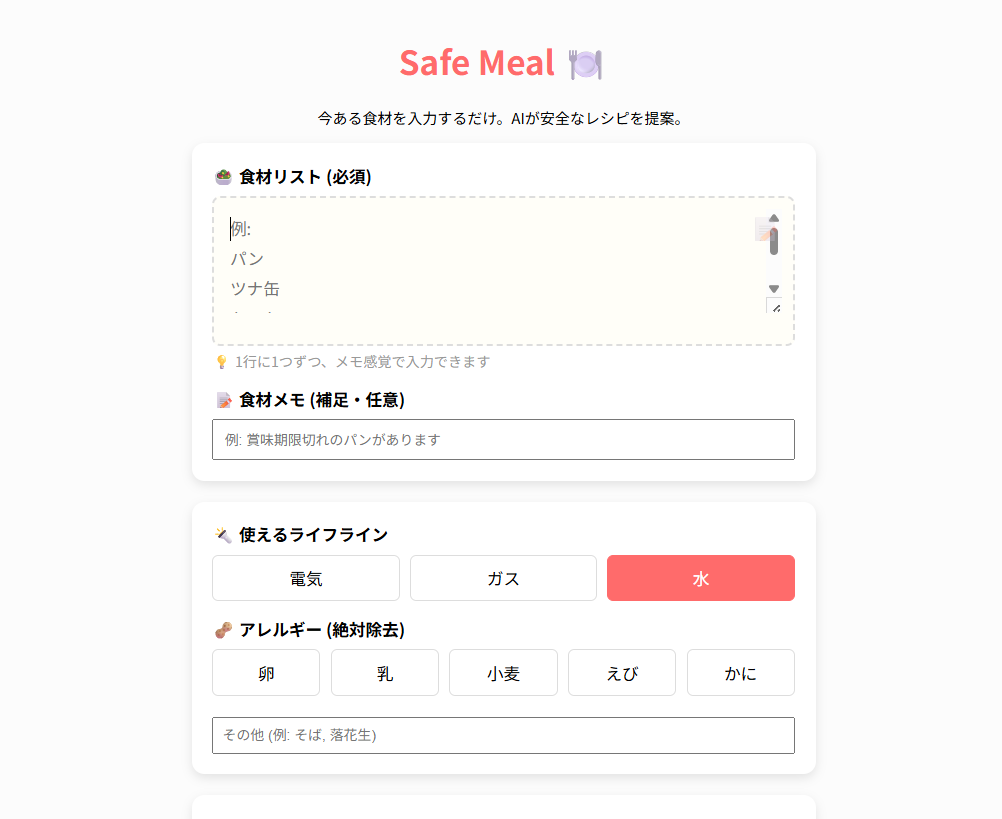Click the textarea resize handle icon
1002x819 pixels.
click(x=774, y=306)
